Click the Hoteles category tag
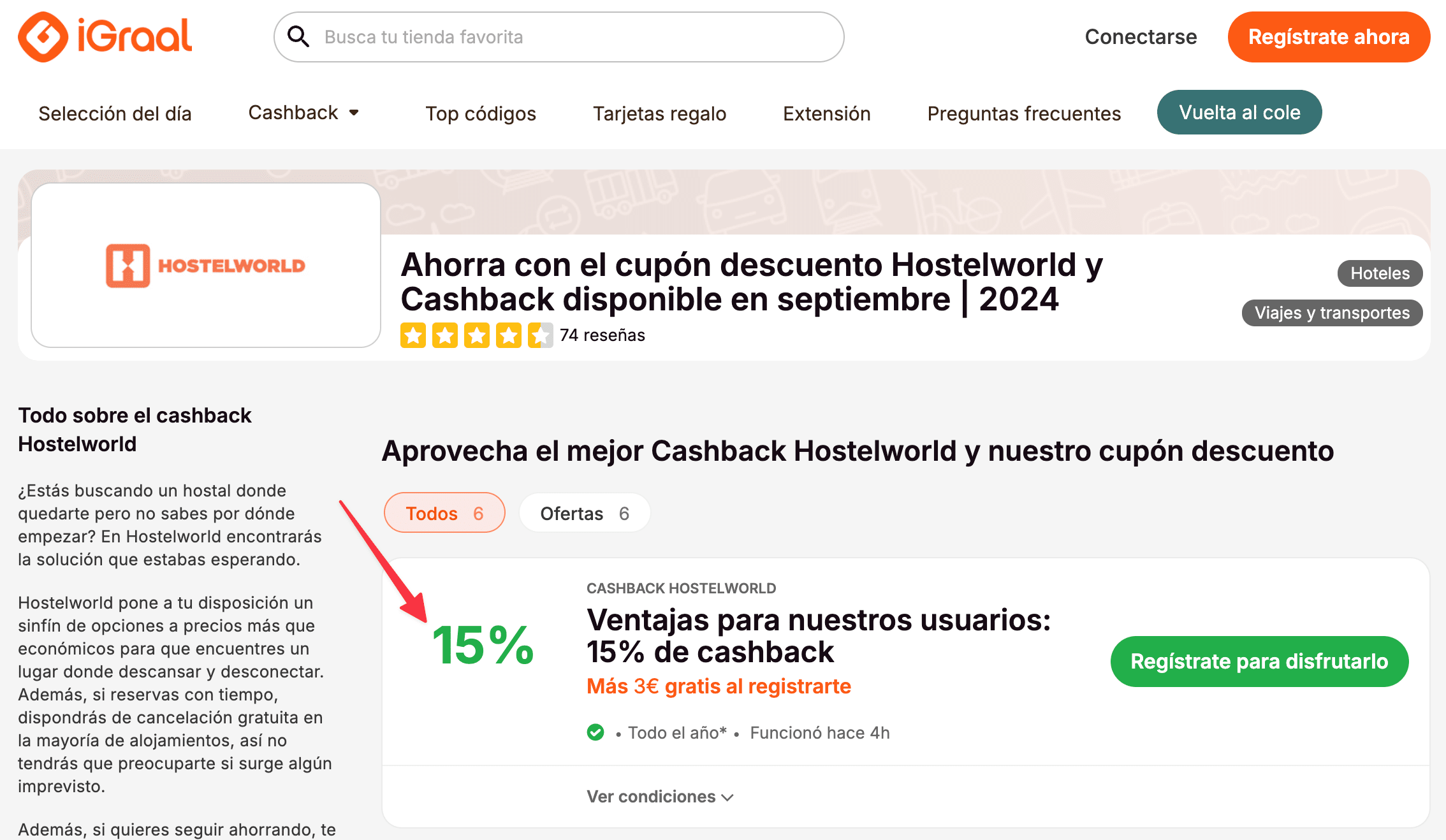 1380,273
